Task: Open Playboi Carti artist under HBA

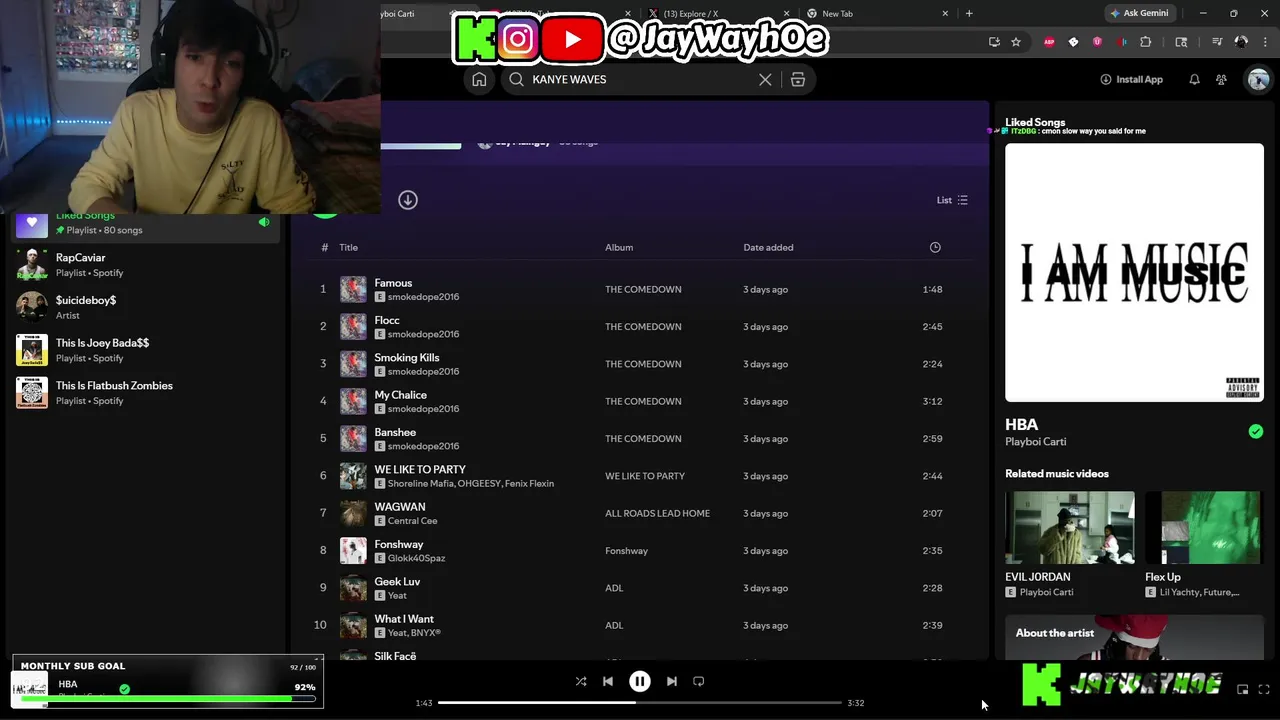Action: pyautogui.click(x=1035, y=442)
